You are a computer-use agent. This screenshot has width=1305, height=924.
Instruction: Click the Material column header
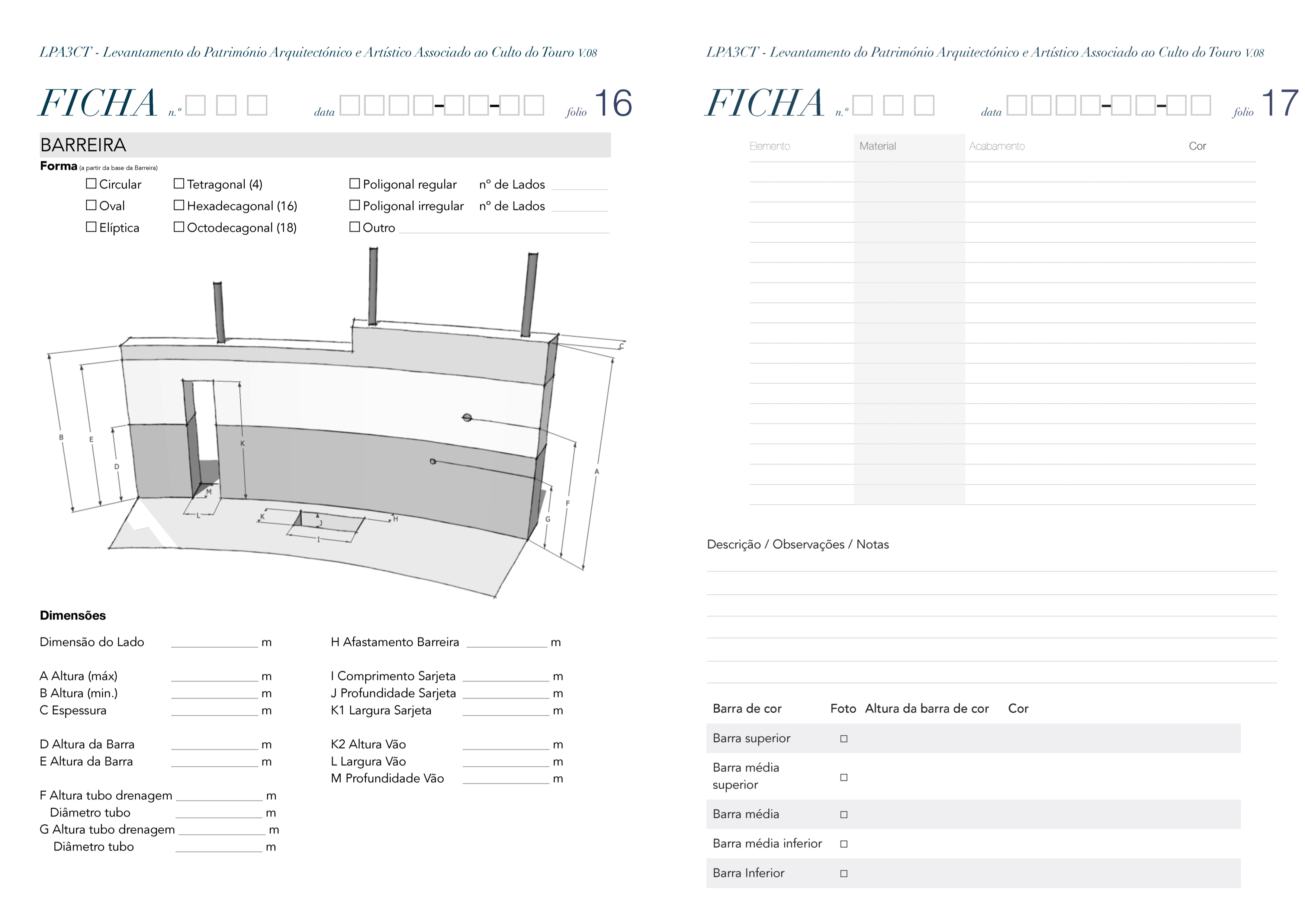[x=877, y=146]
